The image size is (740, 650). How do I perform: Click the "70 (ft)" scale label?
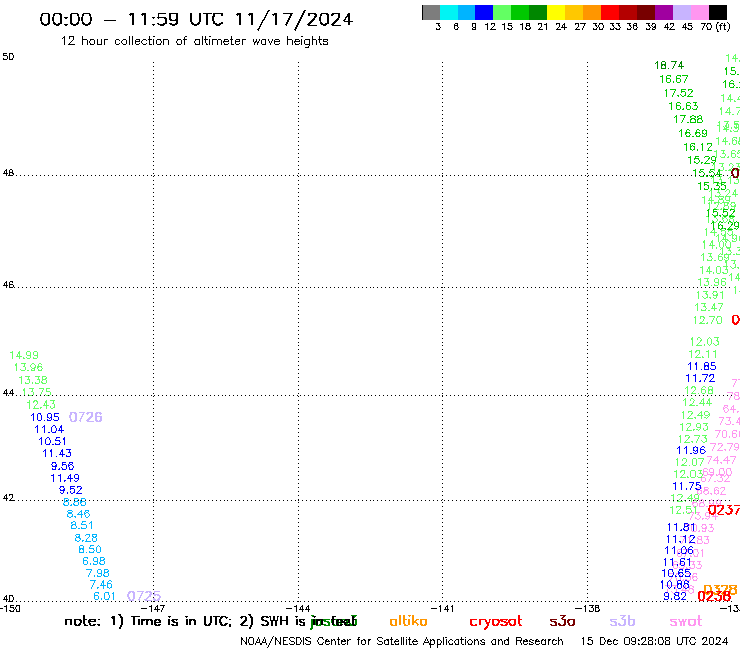point(715,27)
